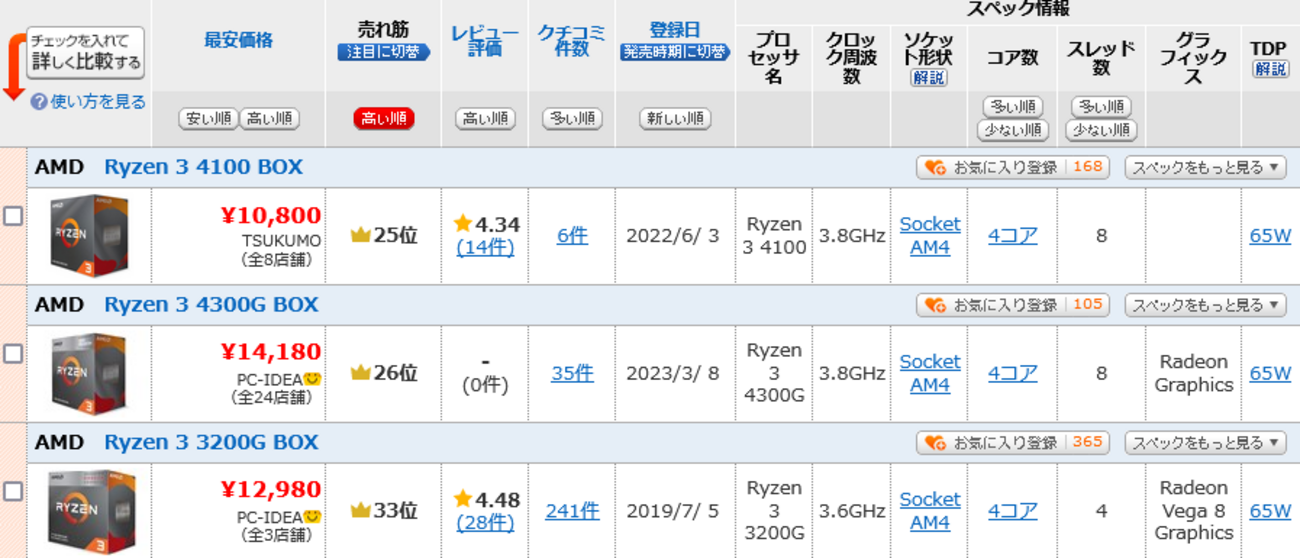
Task: Sort cores by 少ない順 under コア数
Action: click(x=1013, y=130)
